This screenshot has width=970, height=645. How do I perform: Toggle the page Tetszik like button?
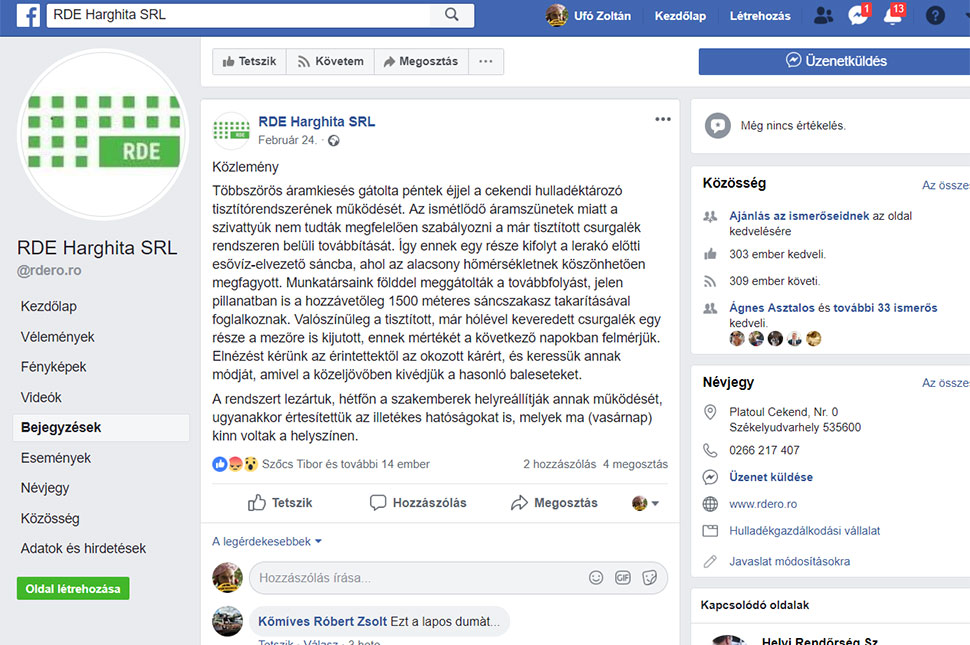click(248, 61)
